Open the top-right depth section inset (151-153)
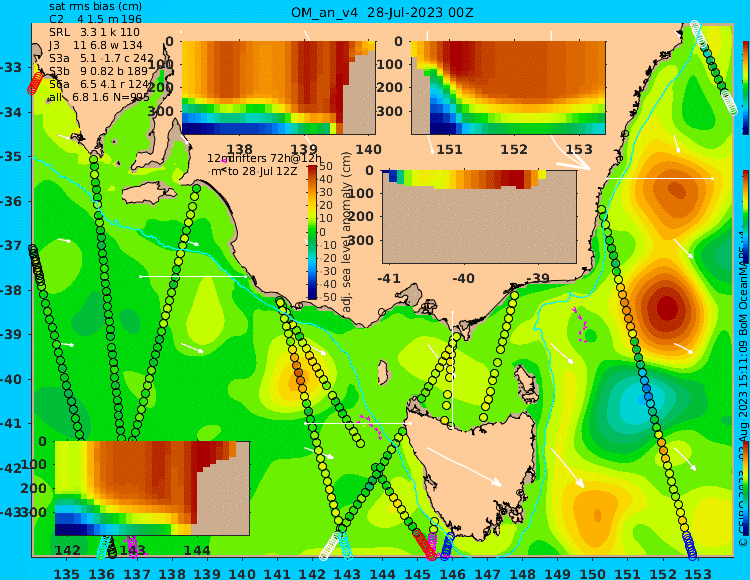The width and height of the screenshot is (750, 580). pos(508,88)
